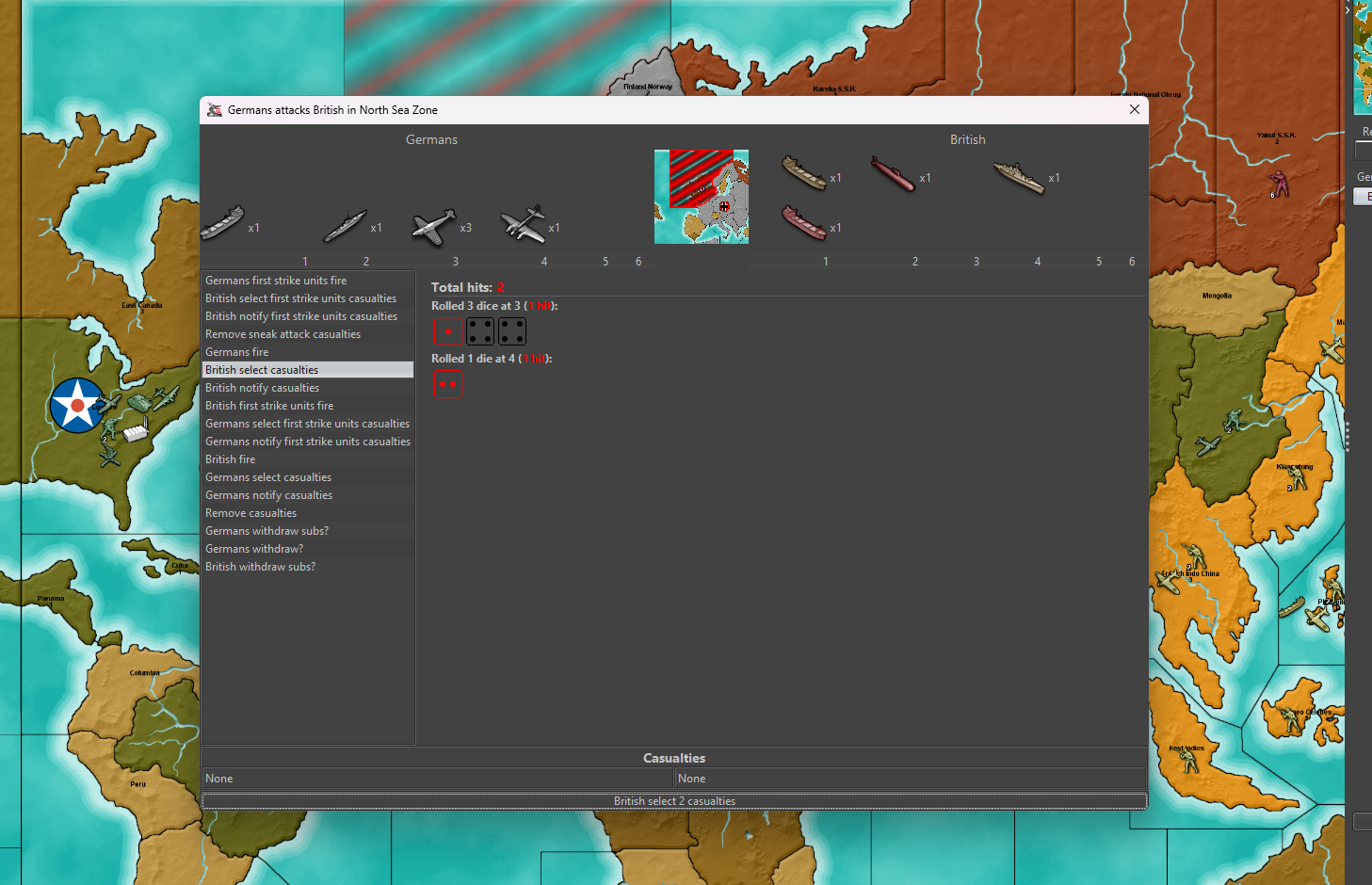Click the 'Total hits' summary text
This screenshot has width=1372, height=885.
tap(468, 287)
